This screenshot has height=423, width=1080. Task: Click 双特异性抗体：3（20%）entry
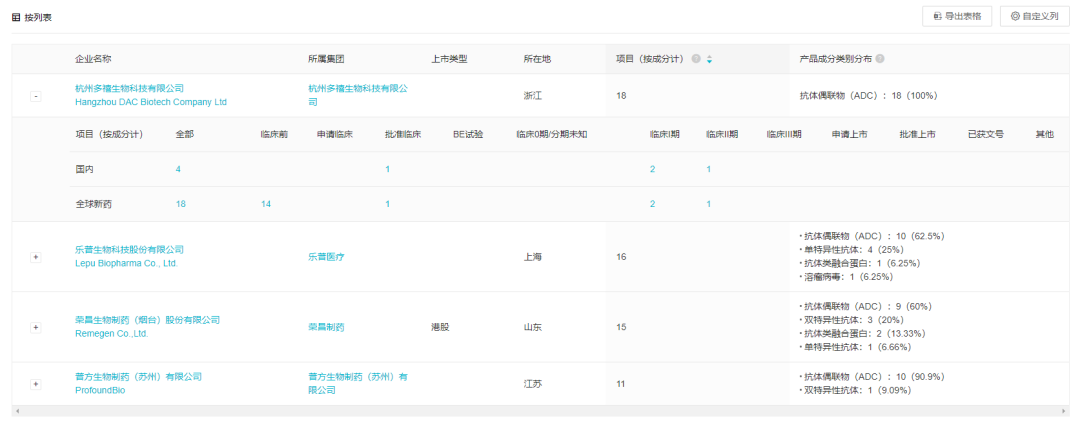[x=854, y=320]
